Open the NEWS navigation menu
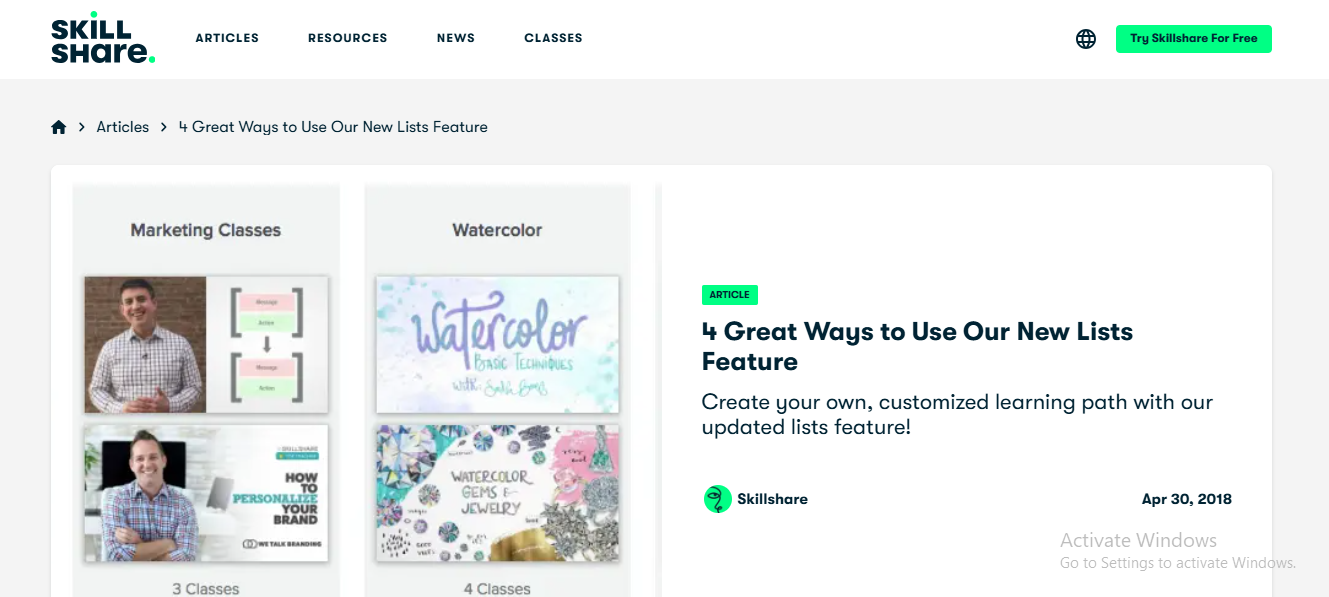Viewport: 1329px width, 597px height. click(456, 38)
